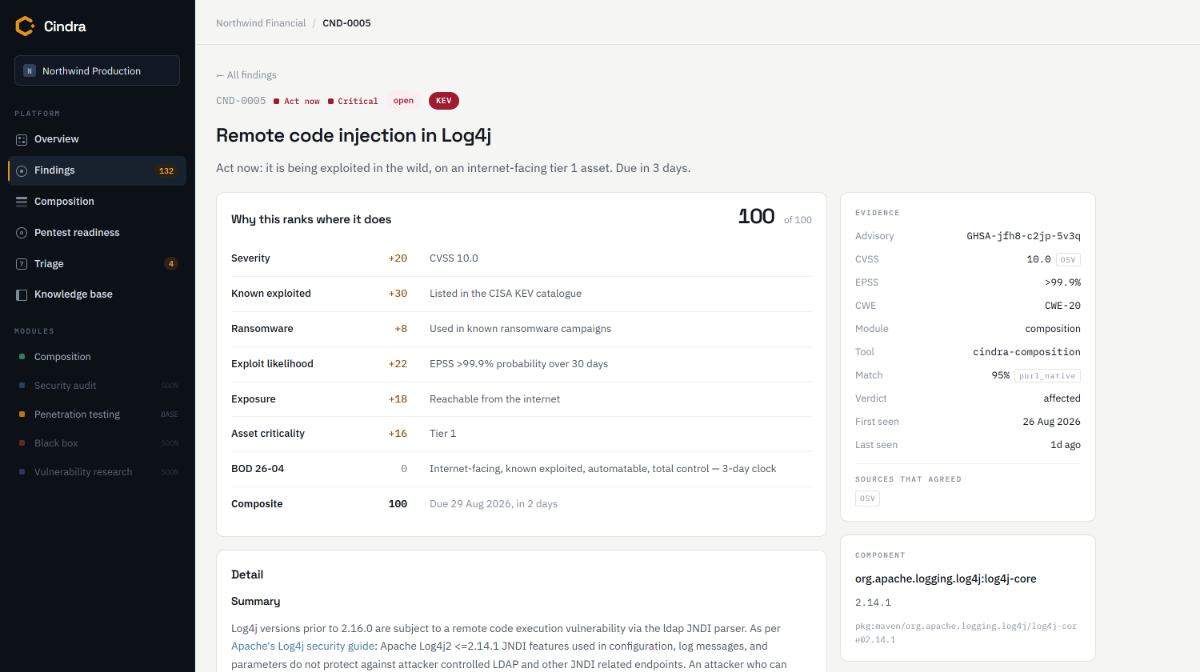Click the First seen 26 Aug 2026 value
1200x672 pixels.
pos(1051,421)
